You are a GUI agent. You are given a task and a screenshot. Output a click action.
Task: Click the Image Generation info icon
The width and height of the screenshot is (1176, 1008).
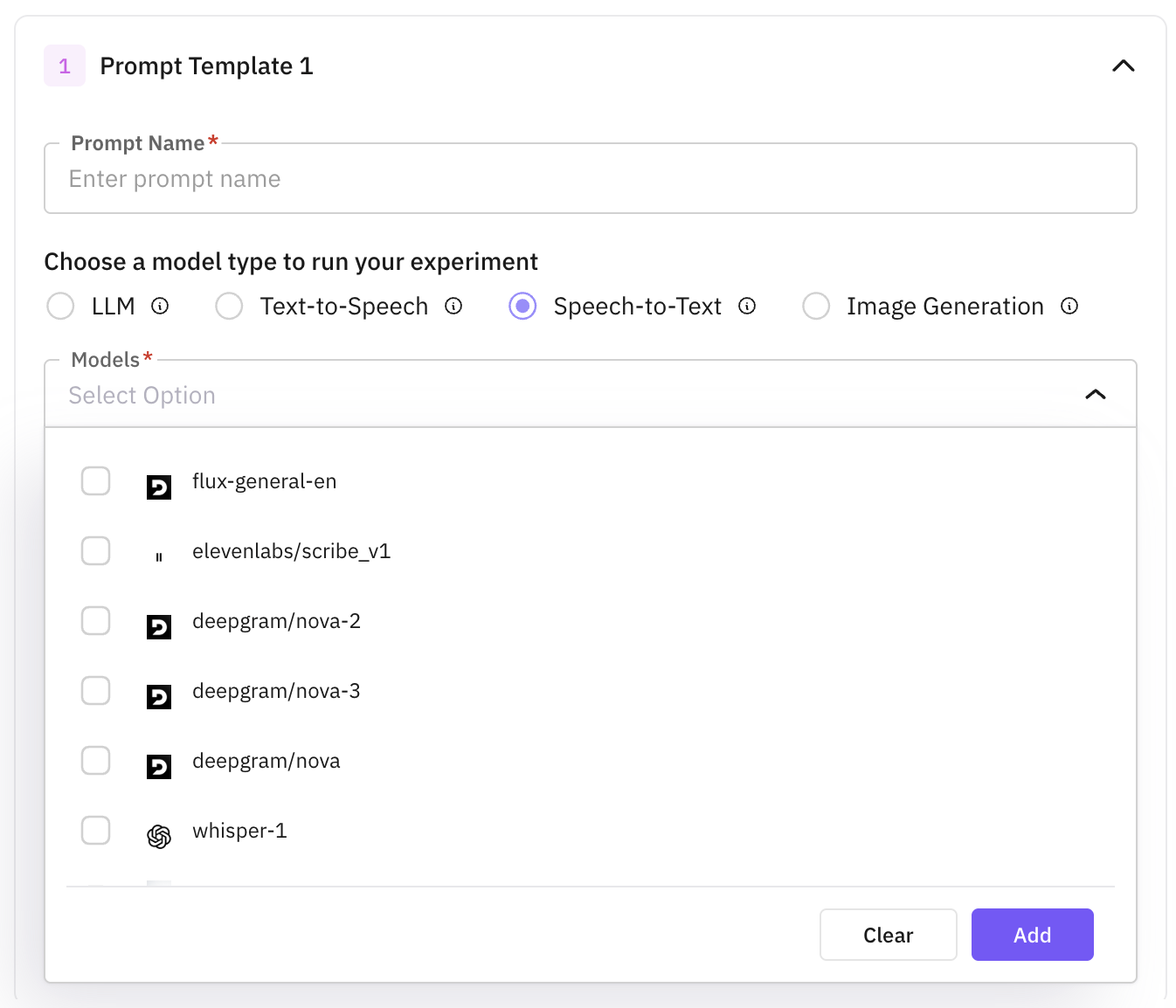[1069, 306]
